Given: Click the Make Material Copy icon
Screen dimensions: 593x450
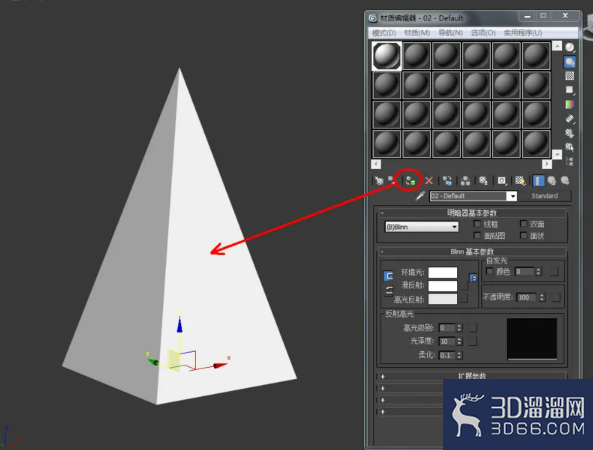Looking at the screenshot, I should coord(447,181).
